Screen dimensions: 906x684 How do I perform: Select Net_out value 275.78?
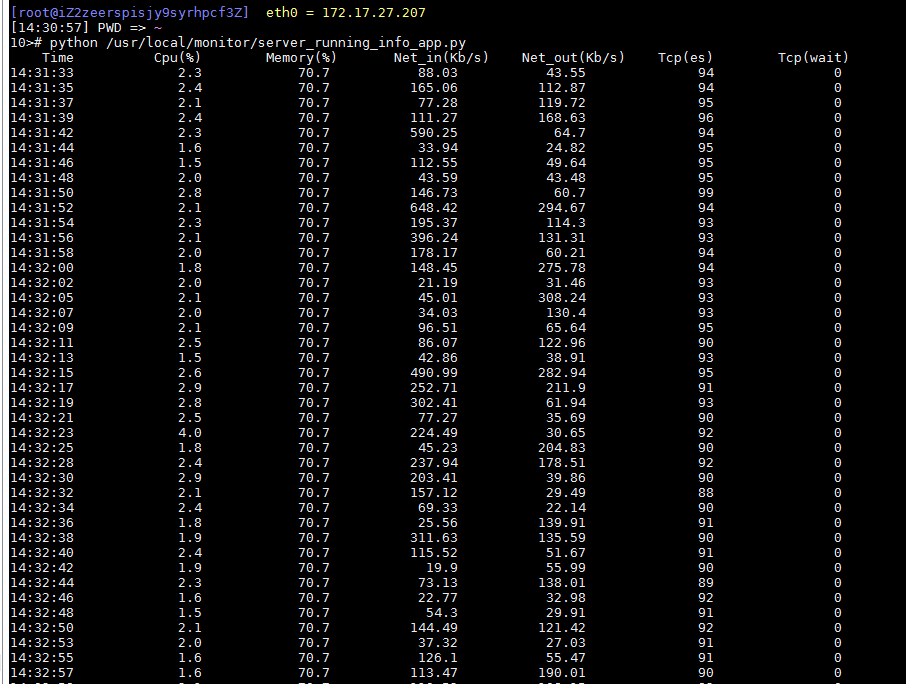(562, 268)
